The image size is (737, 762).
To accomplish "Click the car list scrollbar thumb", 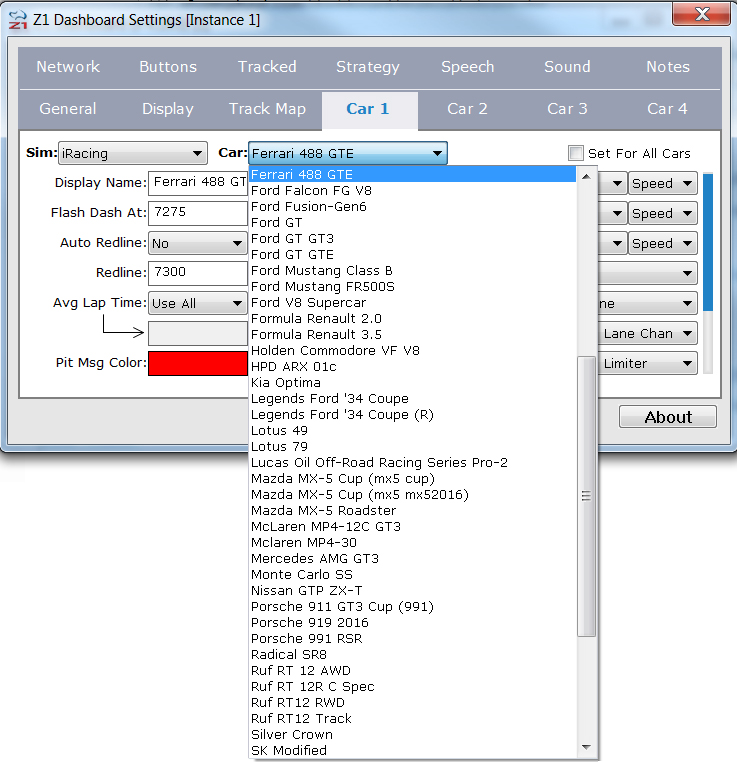I will pyautogui.click(x=586, y=496).
